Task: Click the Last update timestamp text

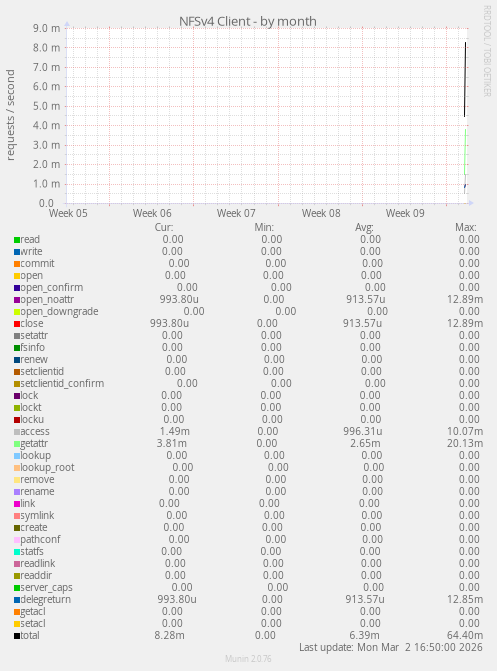Action: (x=391, y=647)
